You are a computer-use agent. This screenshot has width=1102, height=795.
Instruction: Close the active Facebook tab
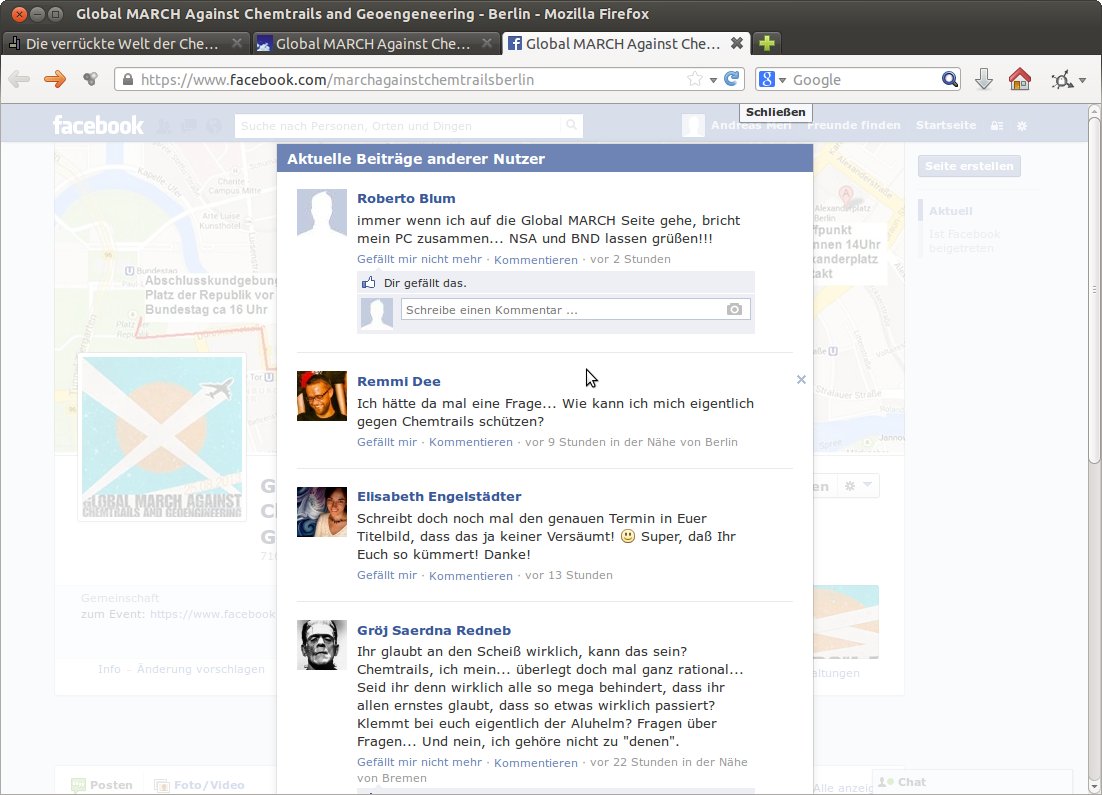[737, 44]
